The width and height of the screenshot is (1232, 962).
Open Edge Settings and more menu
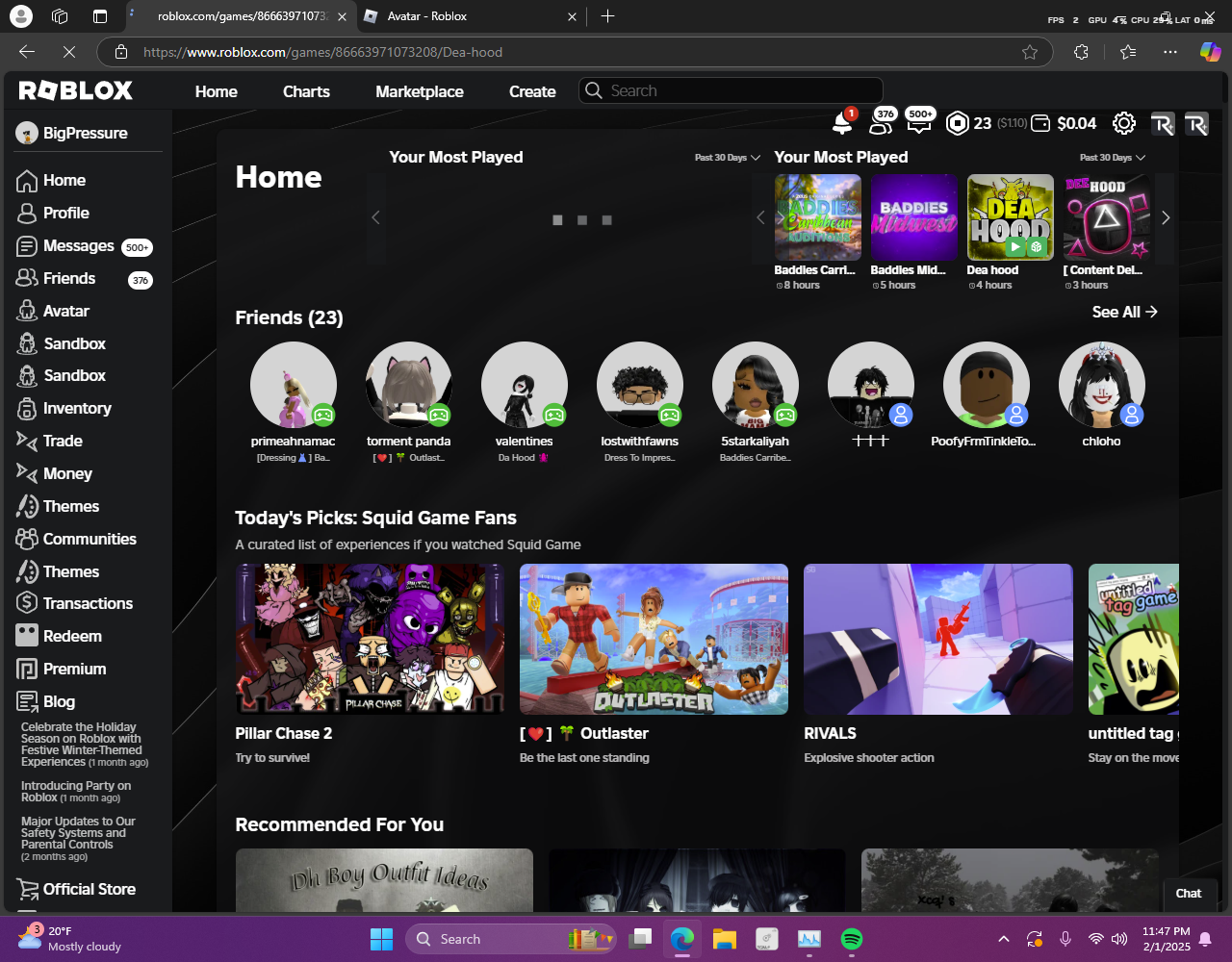[1169, 52]
